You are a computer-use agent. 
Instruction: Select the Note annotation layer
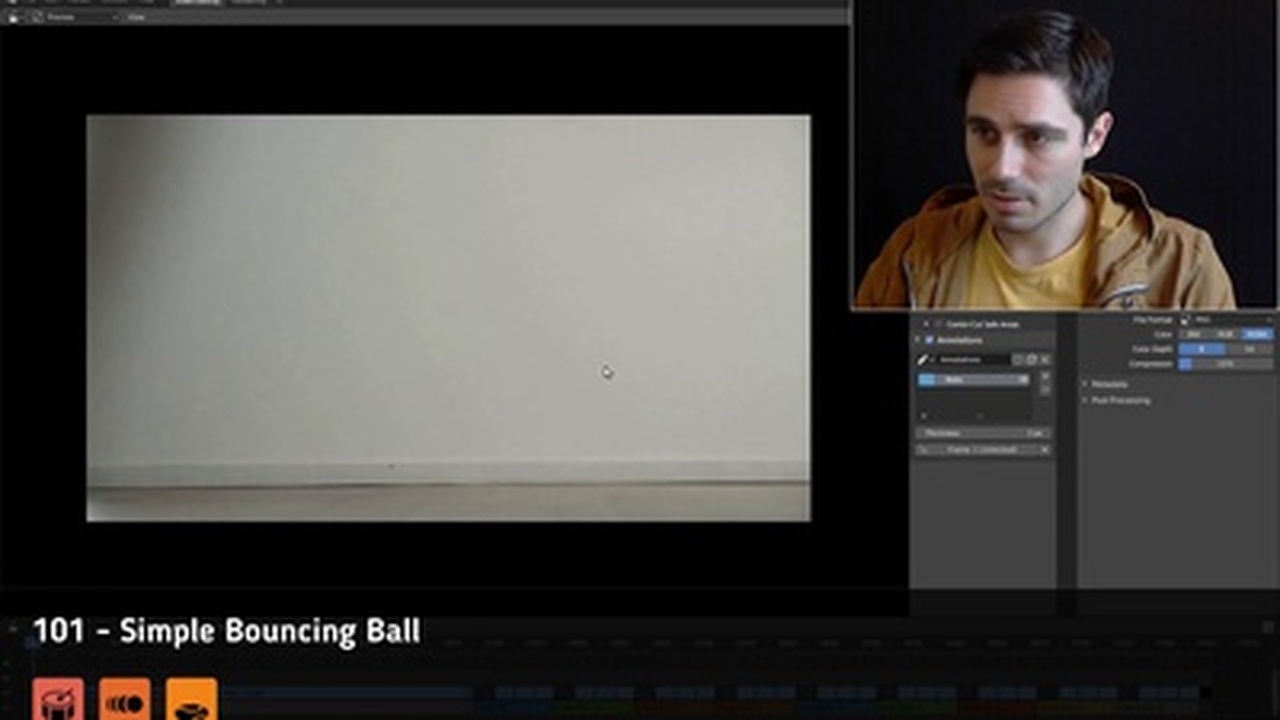973,380
